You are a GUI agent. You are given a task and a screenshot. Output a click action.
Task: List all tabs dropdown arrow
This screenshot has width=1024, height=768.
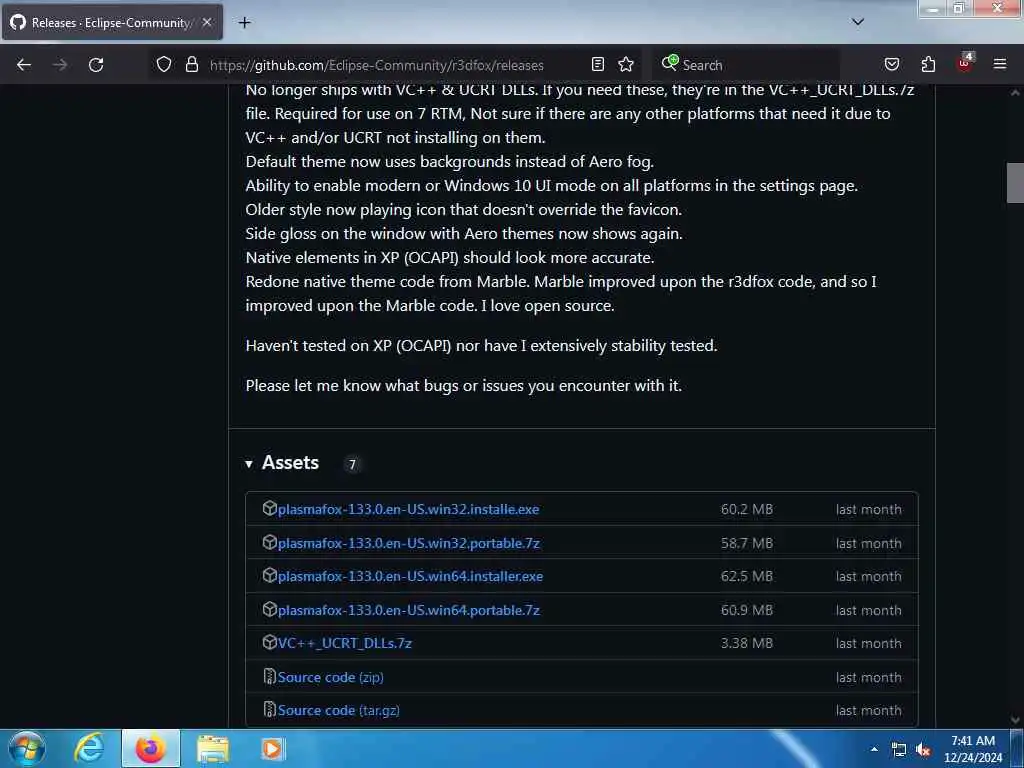[x=858, y=22]
